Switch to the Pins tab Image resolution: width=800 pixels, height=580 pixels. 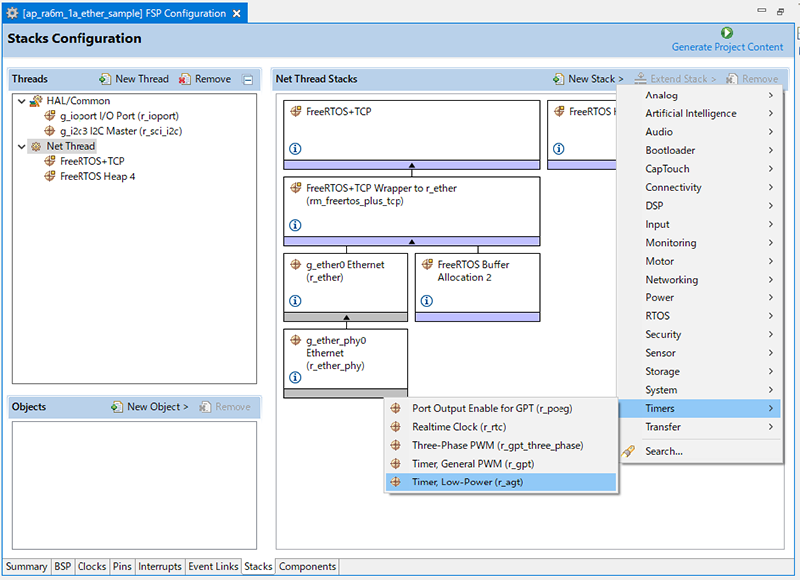coord(122,566)
